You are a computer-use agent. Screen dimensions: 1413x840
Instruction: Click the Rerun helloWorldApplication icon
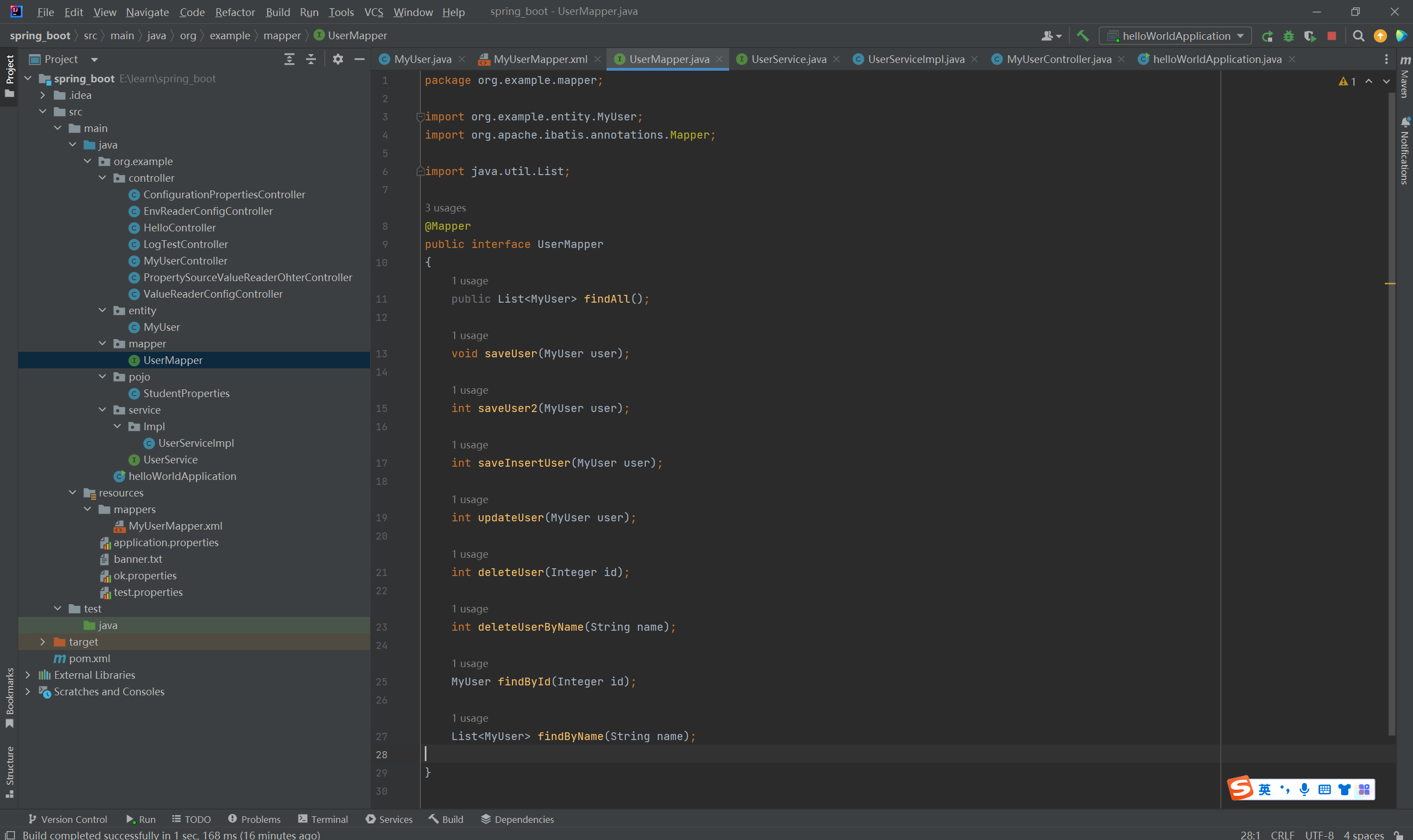click(1268, 36)
